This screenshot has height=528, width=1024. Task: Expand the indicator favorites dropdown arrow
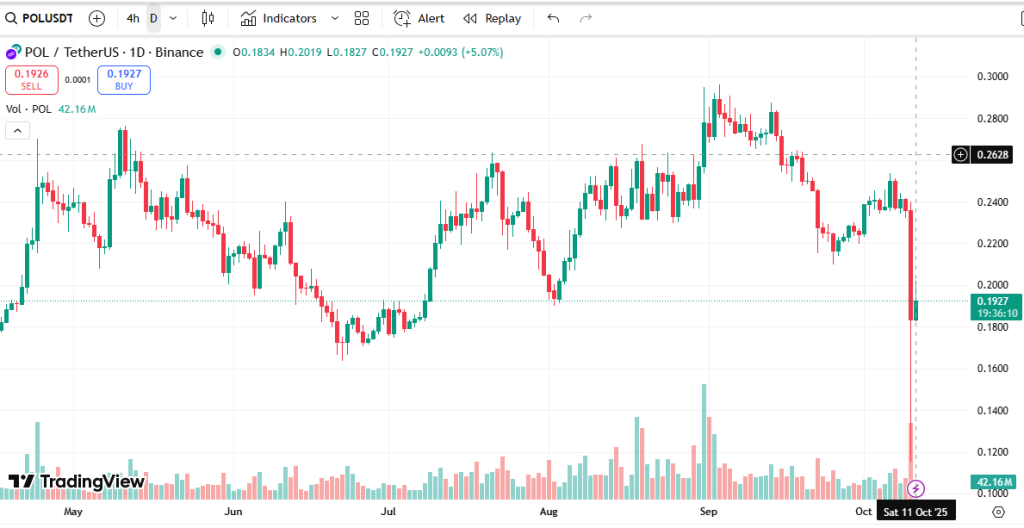pos(334,18)
